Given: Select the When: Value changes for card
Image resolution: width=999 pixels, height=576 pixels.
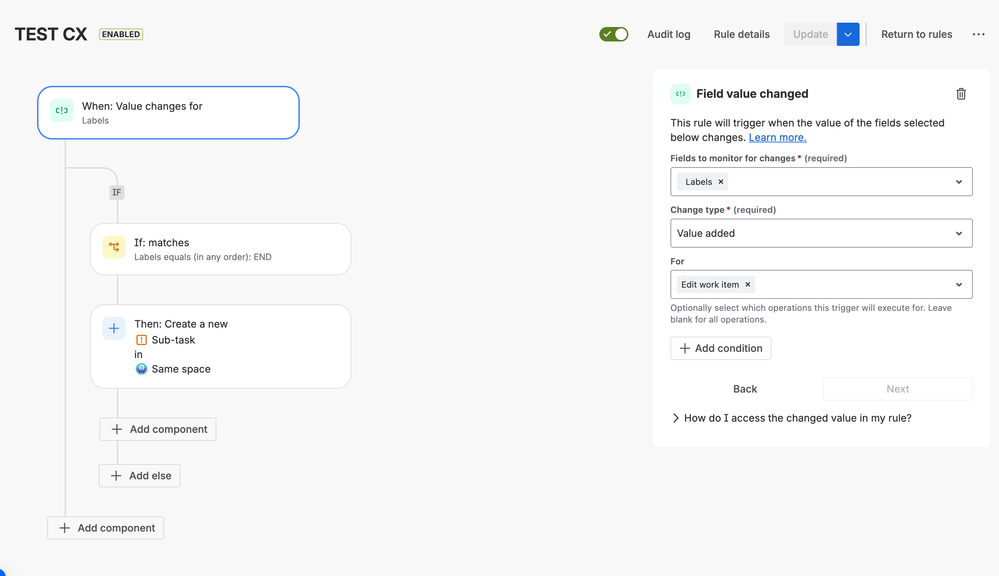Looking at the screenshot, I should (168, 113).
